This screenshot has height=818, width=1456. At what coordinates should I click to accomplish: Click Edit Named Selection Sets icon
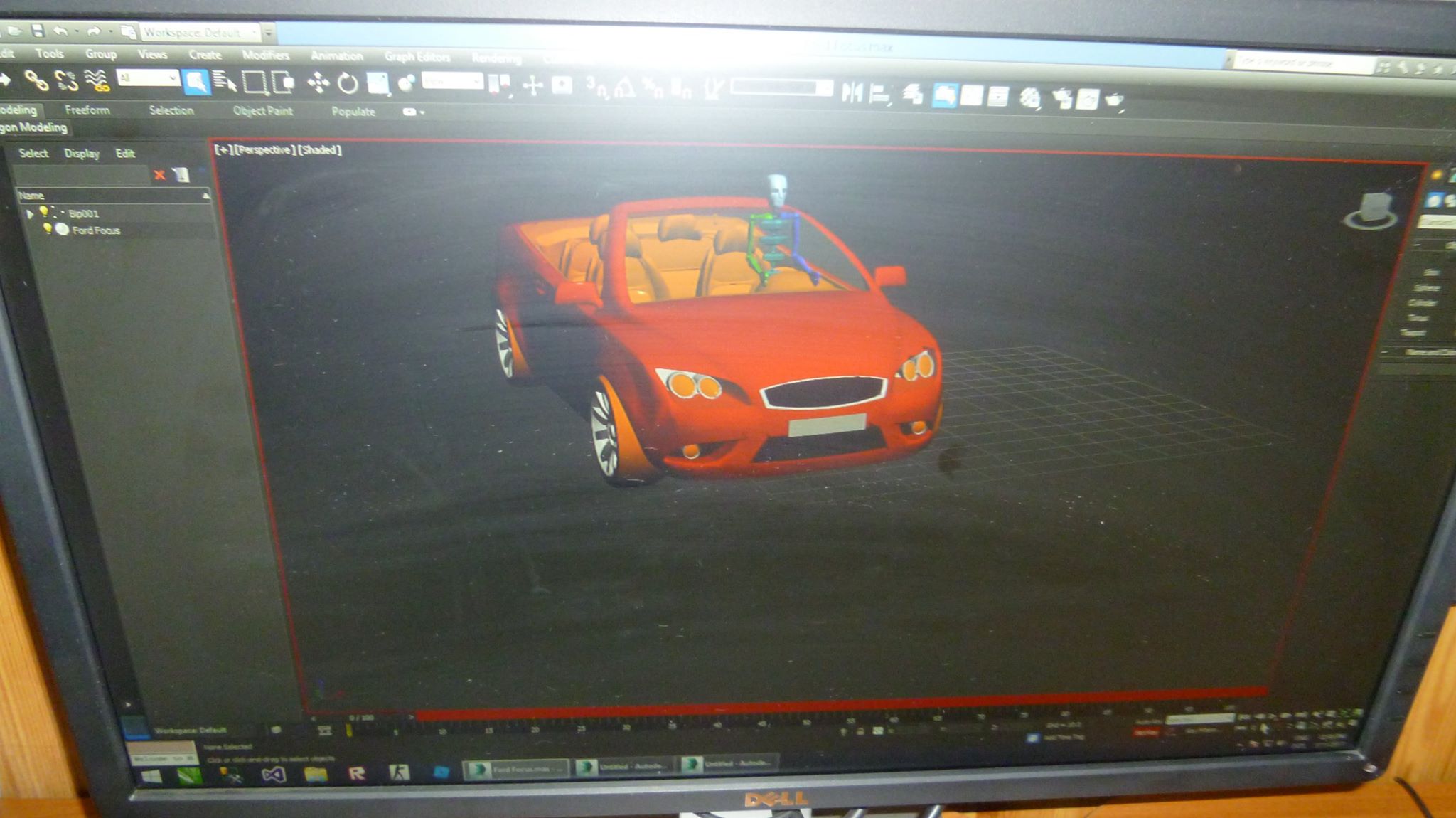[x=713, y=90]
